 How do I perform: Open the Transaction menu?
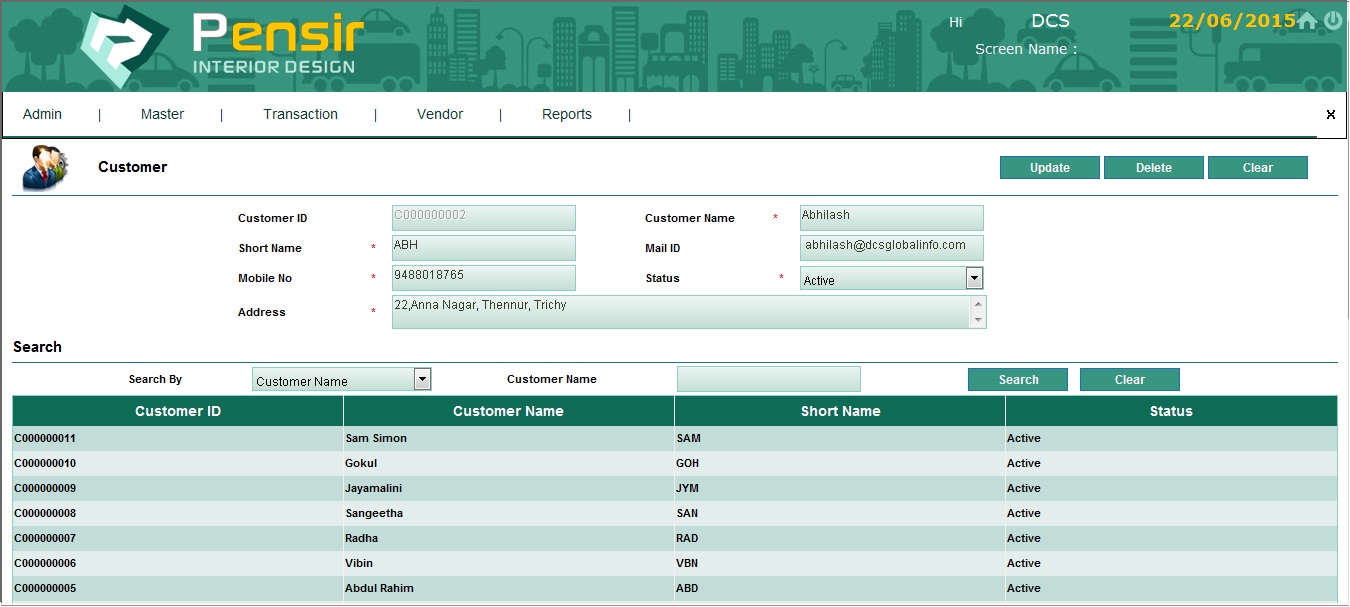pos(300,115)
